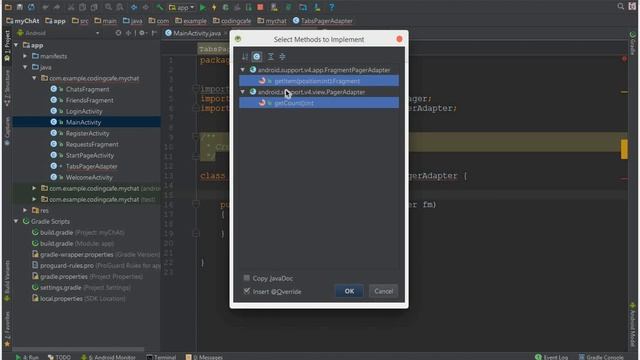Viewport: 640px width, 360px height.
Task: Click the green Run app button
Action: point(203,7)
